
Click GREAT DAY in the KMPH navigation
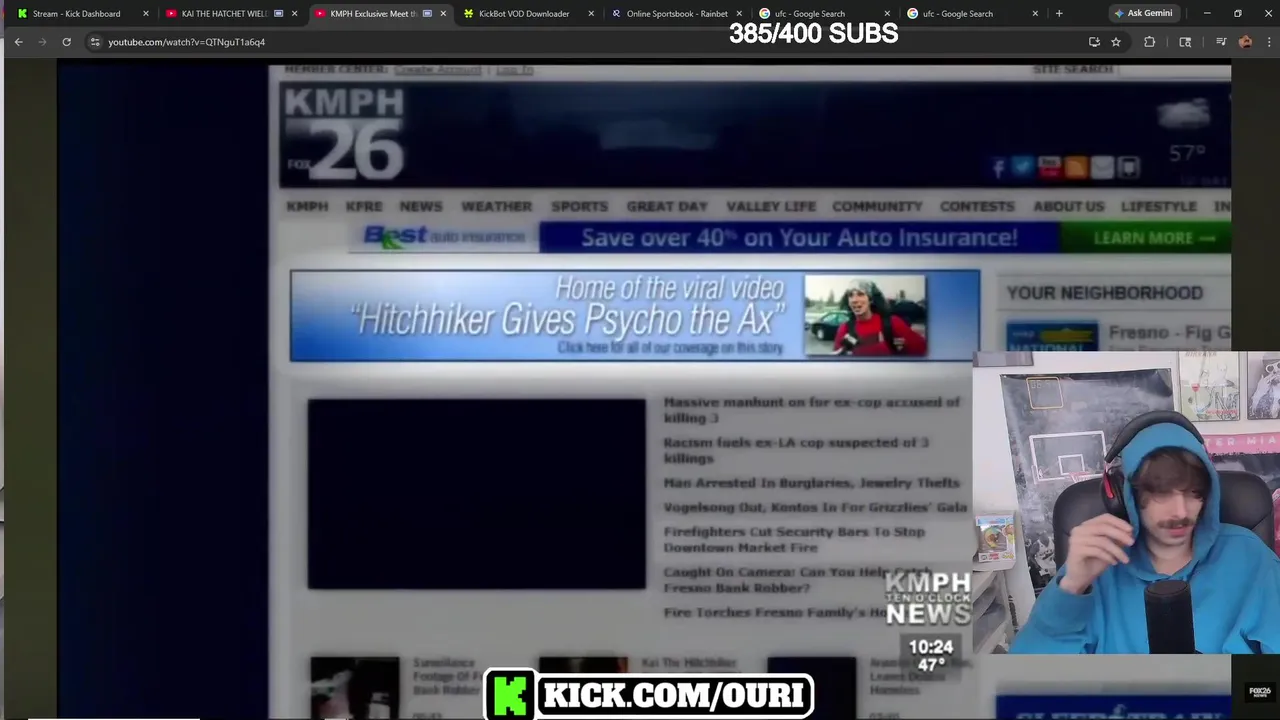[x=667, y=206]
